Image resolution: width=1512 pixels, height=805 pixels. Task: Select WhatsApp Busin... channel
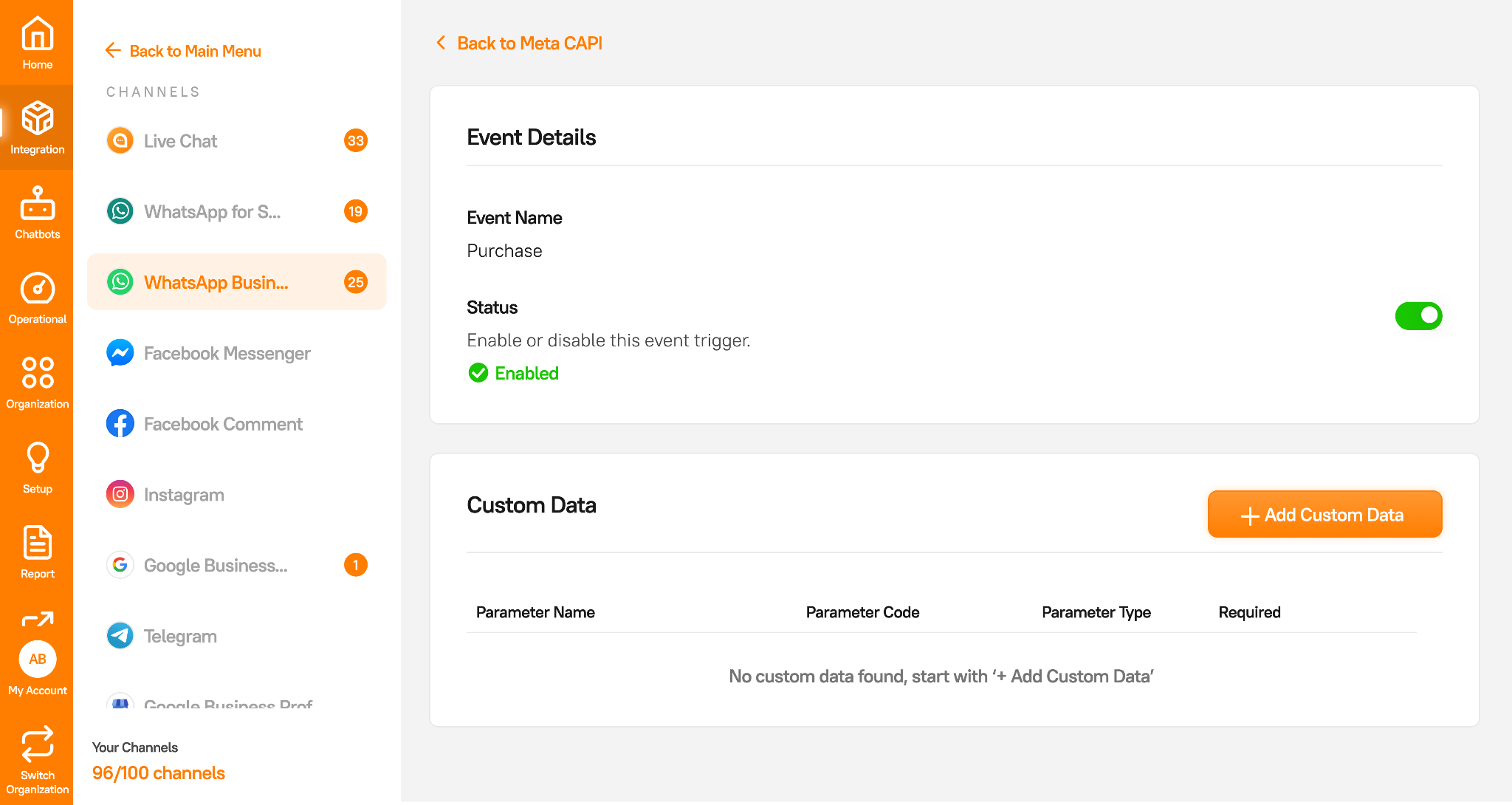pos(236,282)
